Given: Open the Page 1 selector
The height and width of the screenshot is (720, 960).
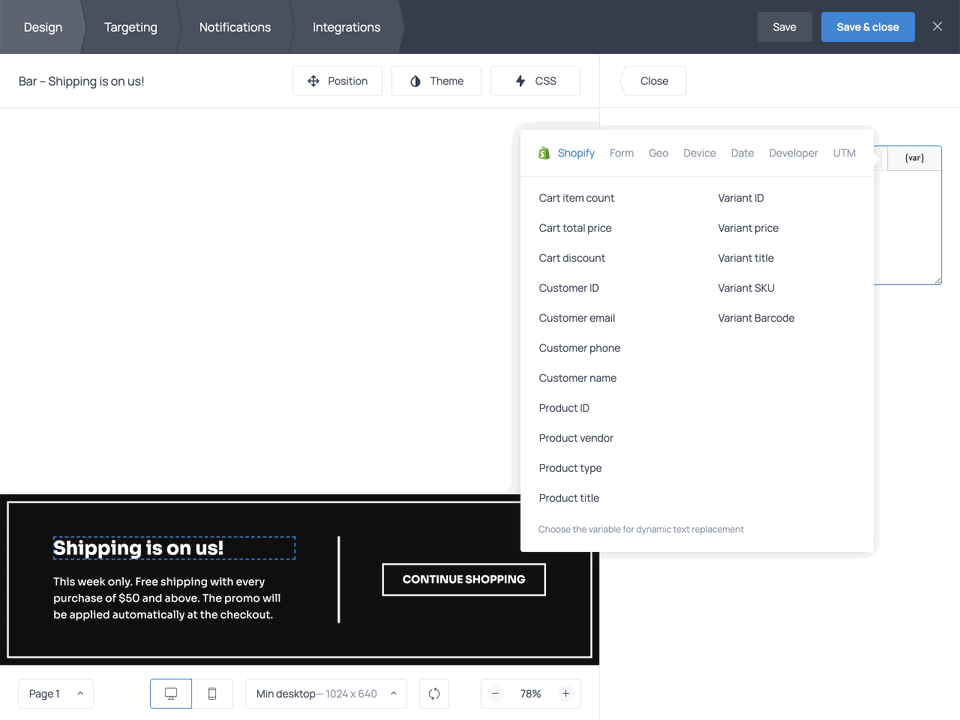Looking at the screenshot, I should click(55, 693).
